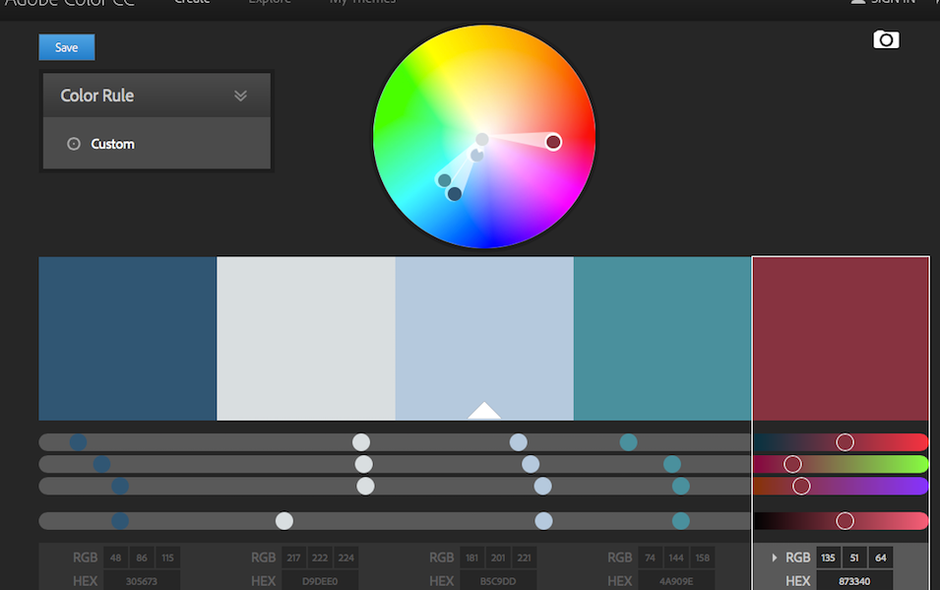Click the HEX field showing 305673
This screenshot has height=590, width=940.
141,581
